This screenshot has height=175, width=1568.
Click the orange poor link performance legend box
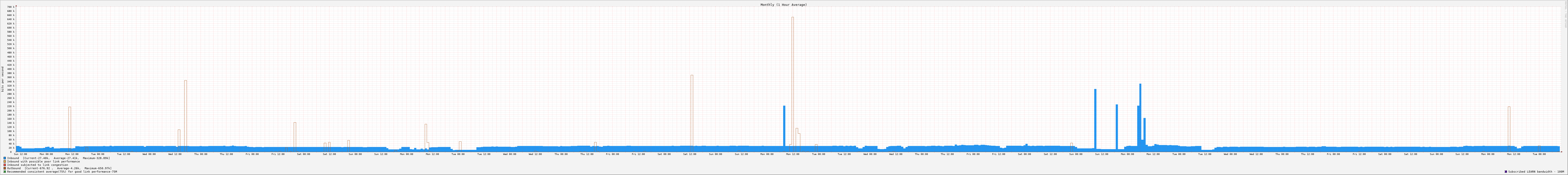click(5, 162)
